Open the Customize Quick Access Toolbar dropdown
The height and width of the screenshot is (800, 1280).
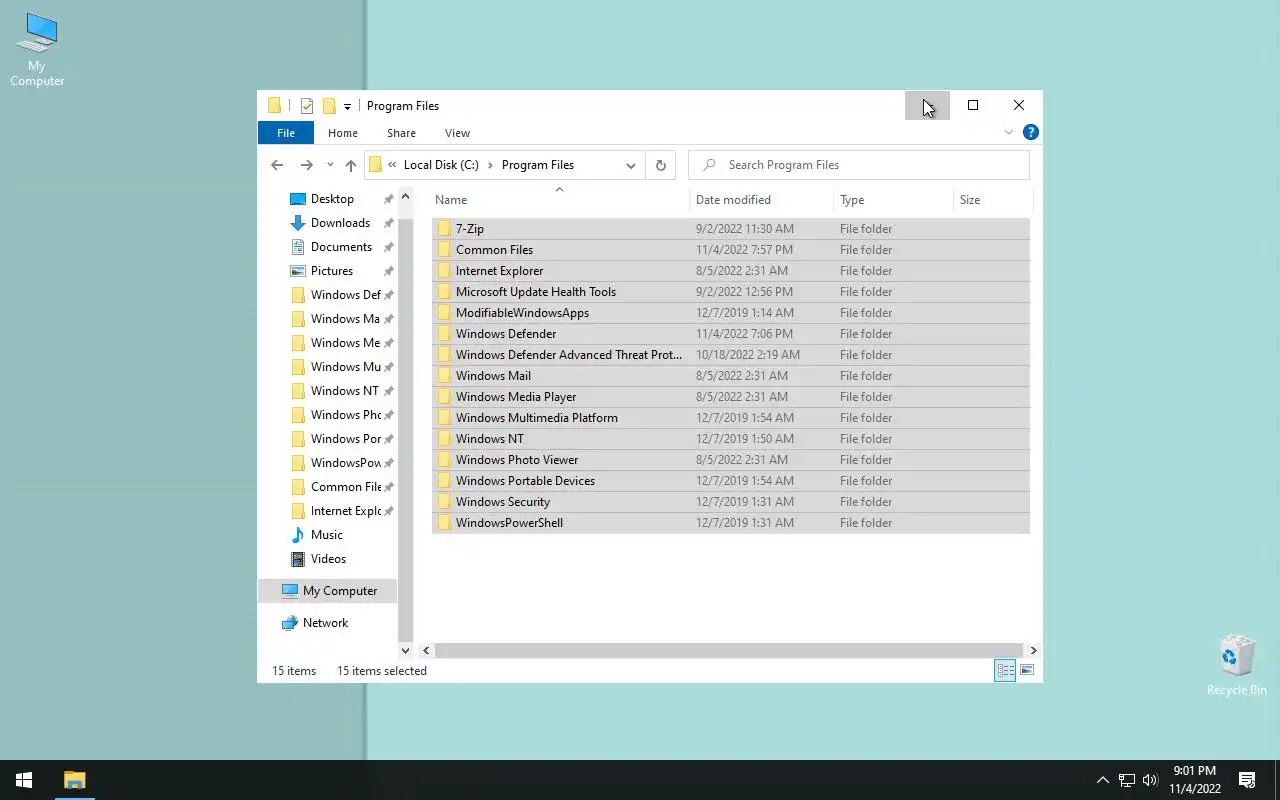(347, 106)
